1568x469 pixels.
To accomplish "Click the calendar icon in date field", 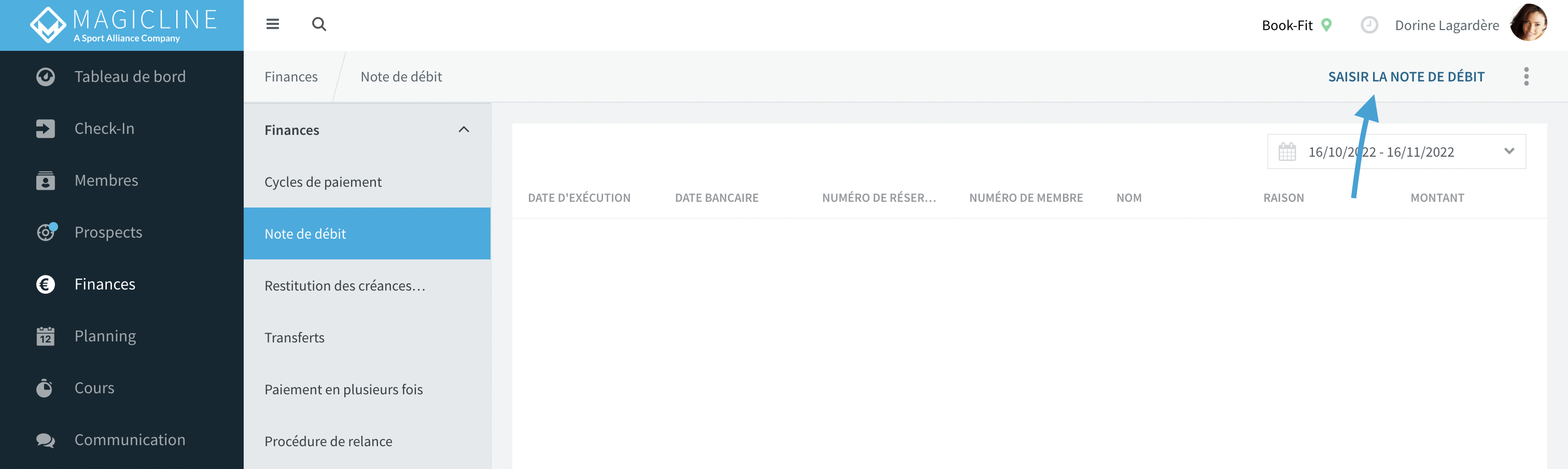I will [x=1287, y=151].
